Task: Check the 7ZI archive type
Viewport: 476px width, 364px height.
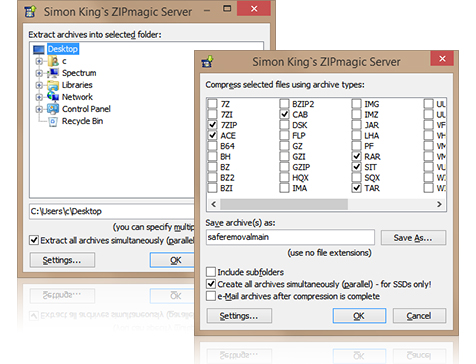Action: [212, 114]
